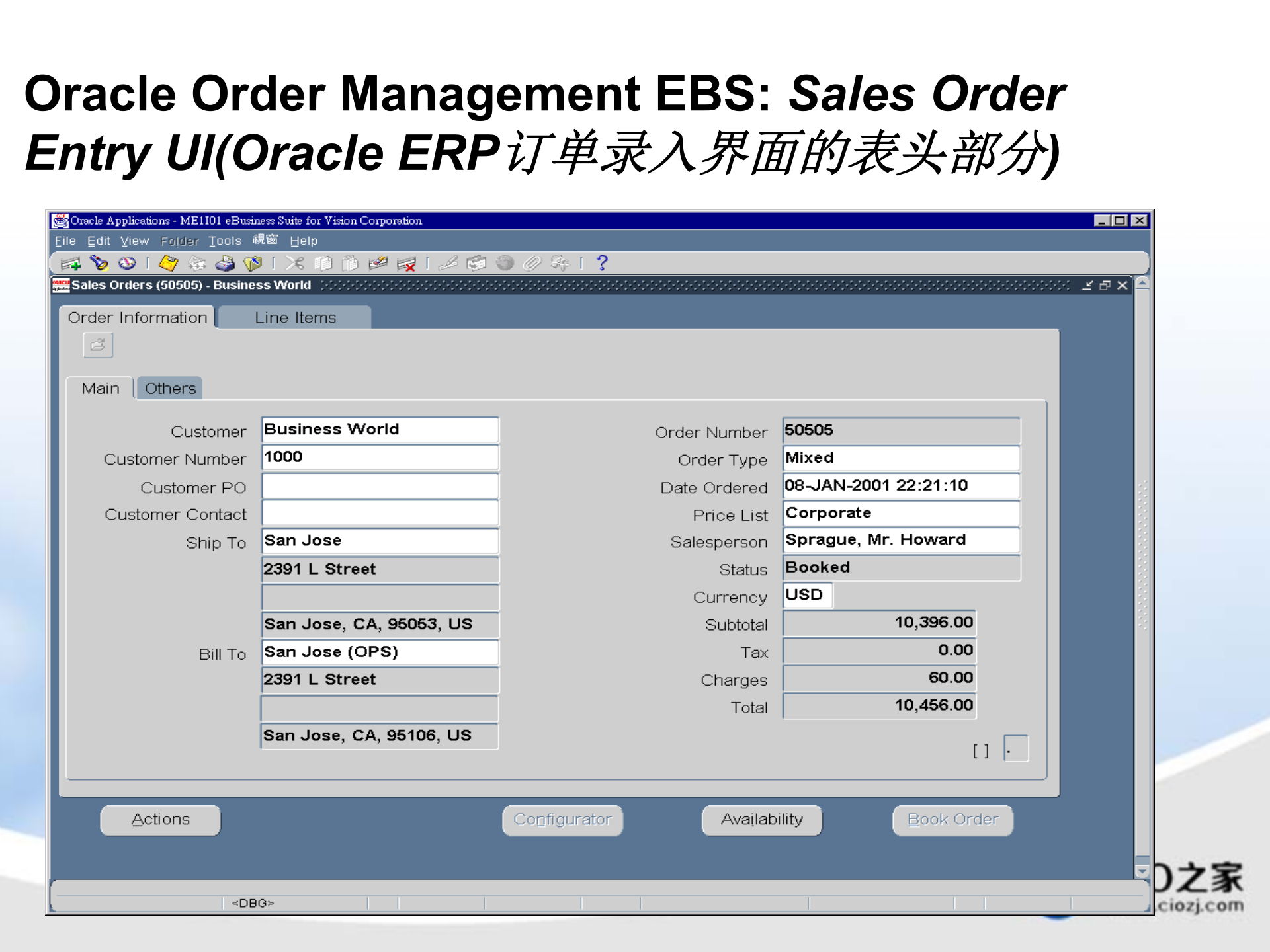1270x952 pixels.
Task: Click the Configurator button
Action: coord(562,820)
